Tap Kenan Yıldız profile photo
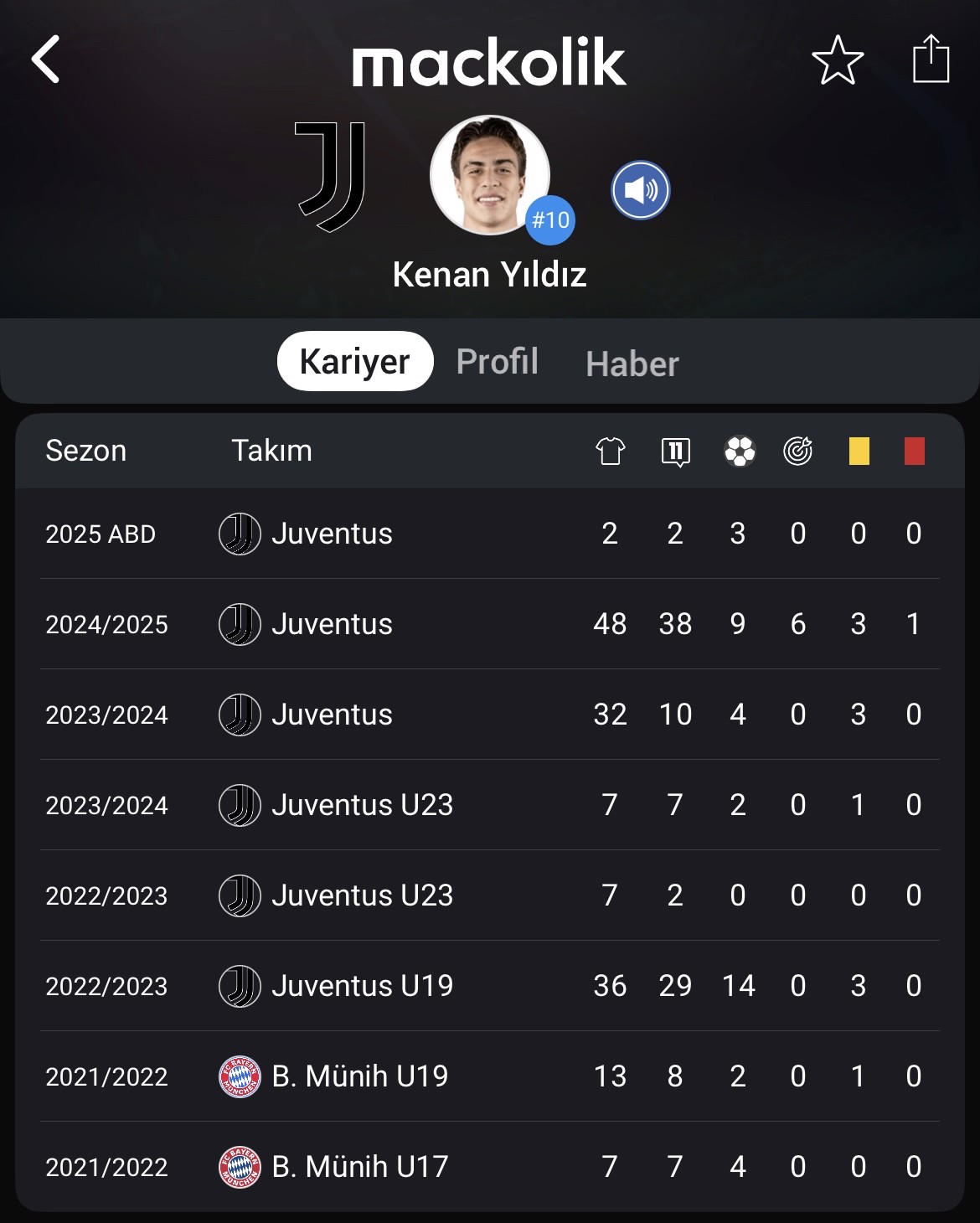 pos(490,175)
